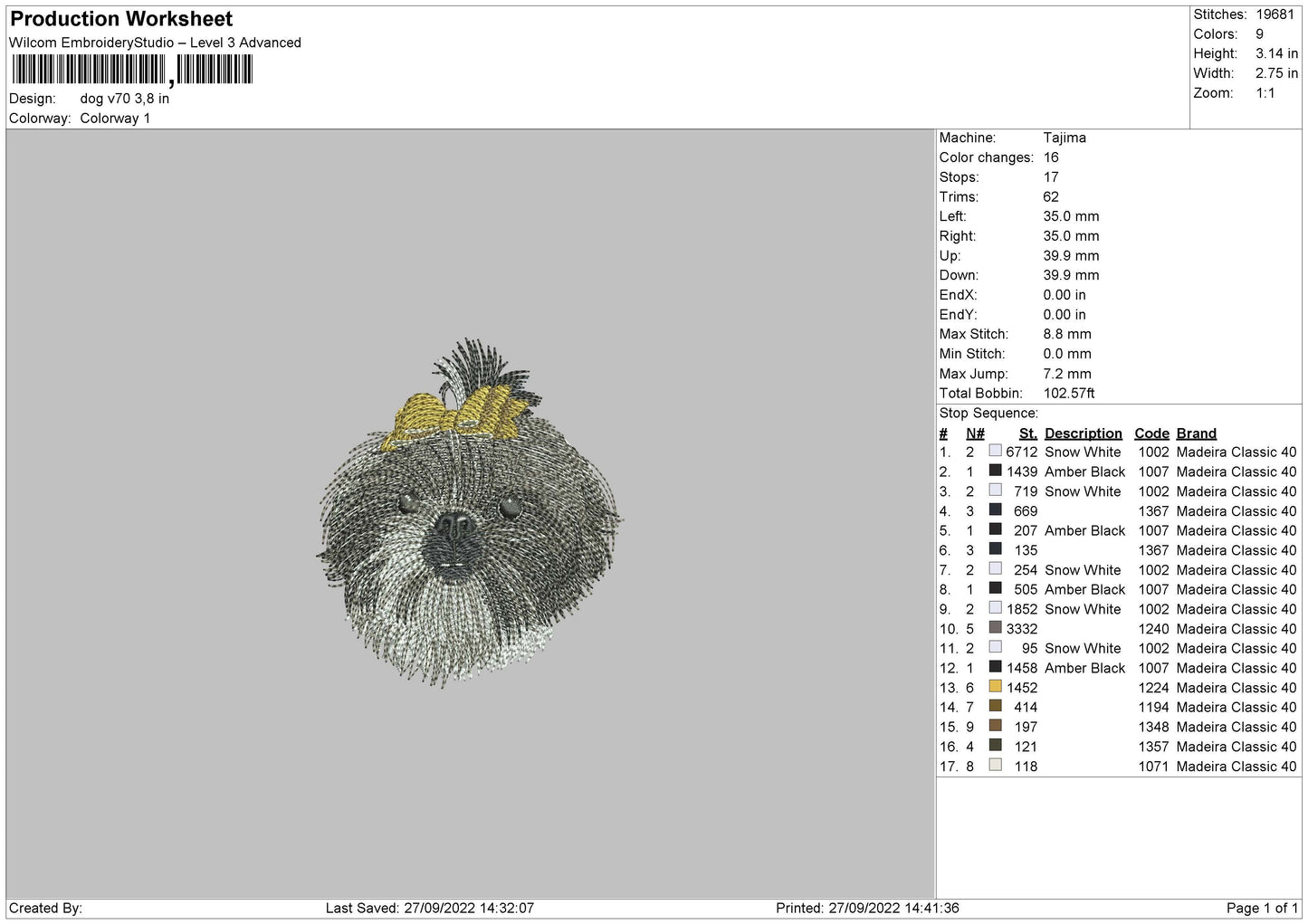Screen dimensions: 1308x924
Task: Click the brown swatch in row 14
Action: pyautogui.click(x=995, y=707)
